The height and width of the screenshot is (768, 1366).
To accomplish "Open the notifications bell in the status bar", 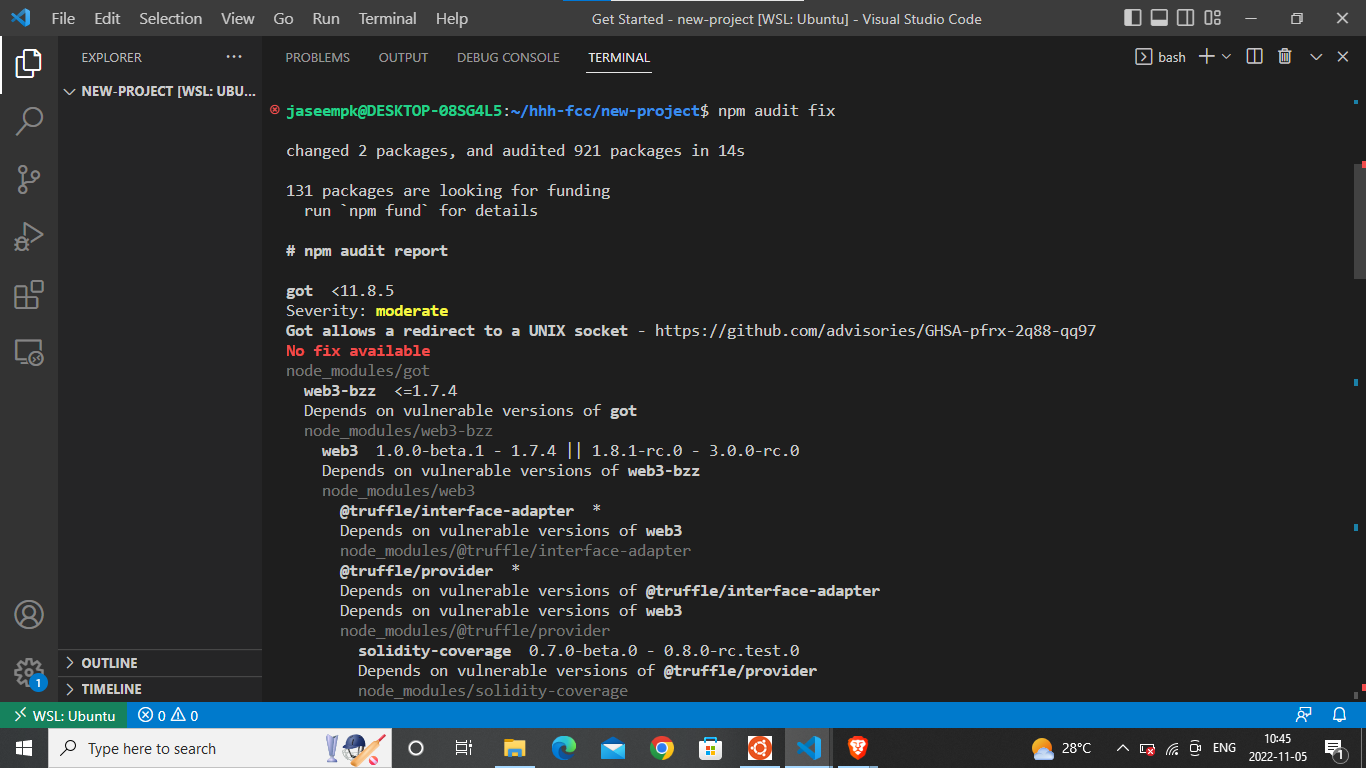I will click(x=1339, y=715).
